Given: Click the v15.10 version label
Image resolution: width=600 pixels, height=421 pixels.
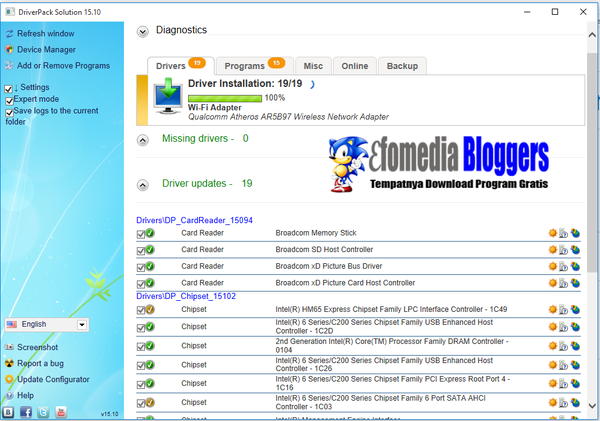Looking at the screenshot, I should [x=109, y=414].
